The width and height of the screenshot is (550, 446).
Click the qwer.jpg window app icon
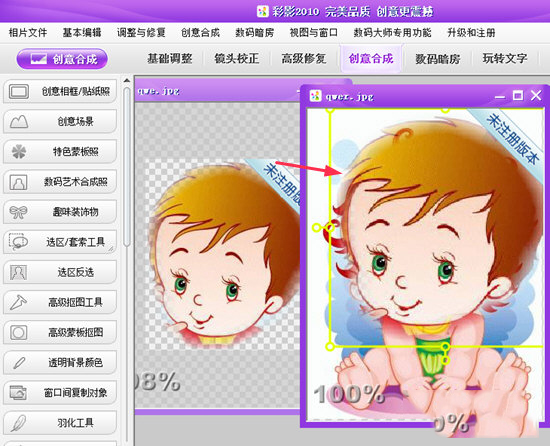click(315, 96)
